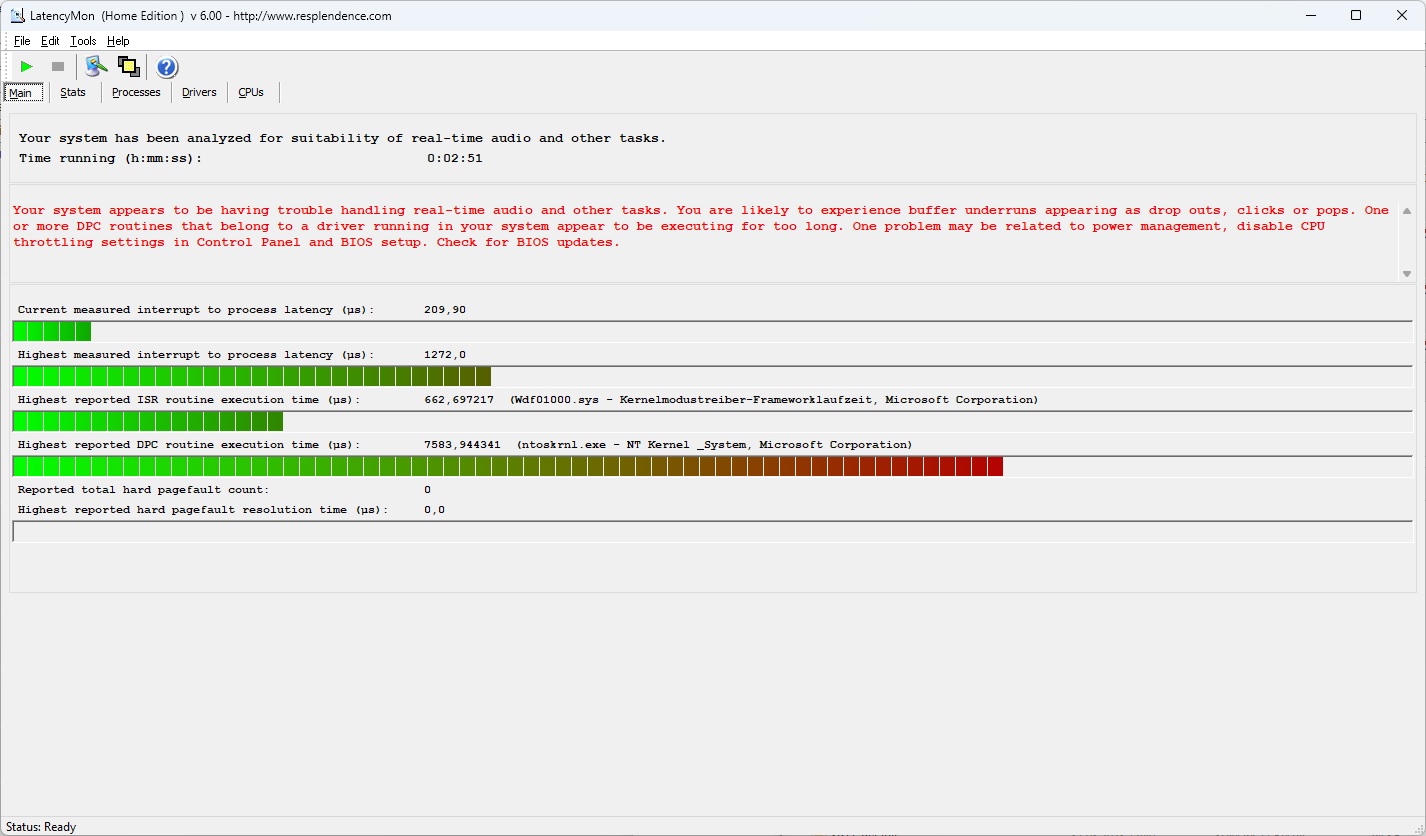Image resolution: width=1426 pixels, height=836 pixels.
Task: Click the gray stop monitoring icon
Action: [x=58, y=67]
